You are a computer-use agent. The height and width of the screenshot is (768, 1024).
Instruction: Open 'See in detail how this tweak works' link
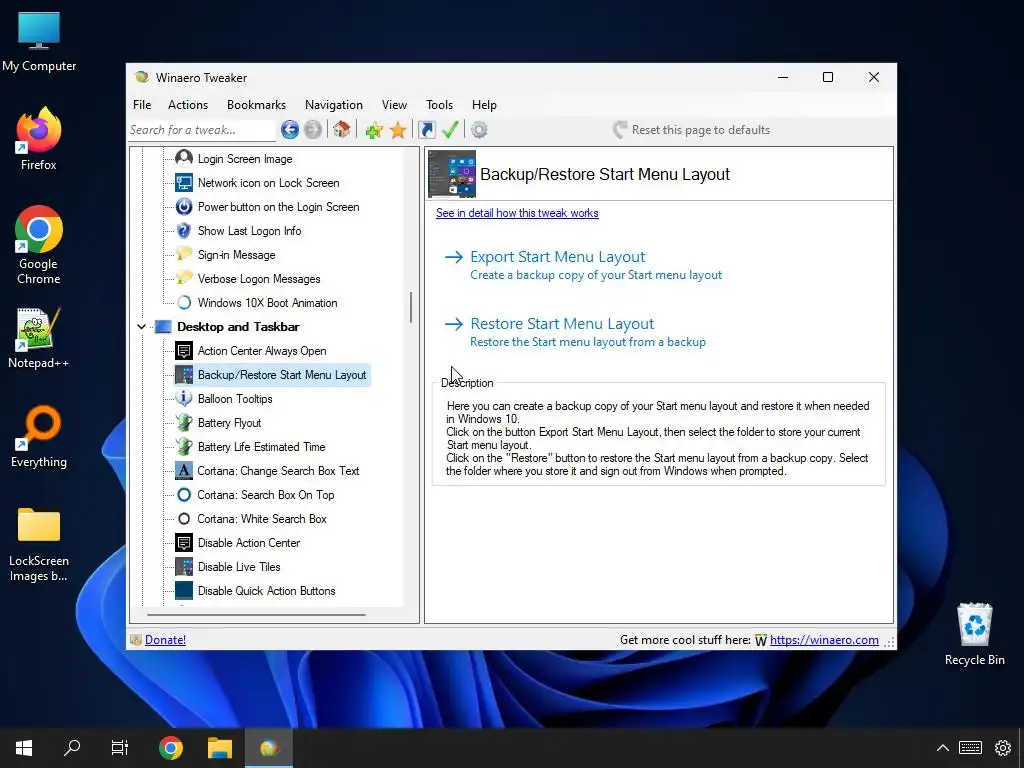pos(517,213)
